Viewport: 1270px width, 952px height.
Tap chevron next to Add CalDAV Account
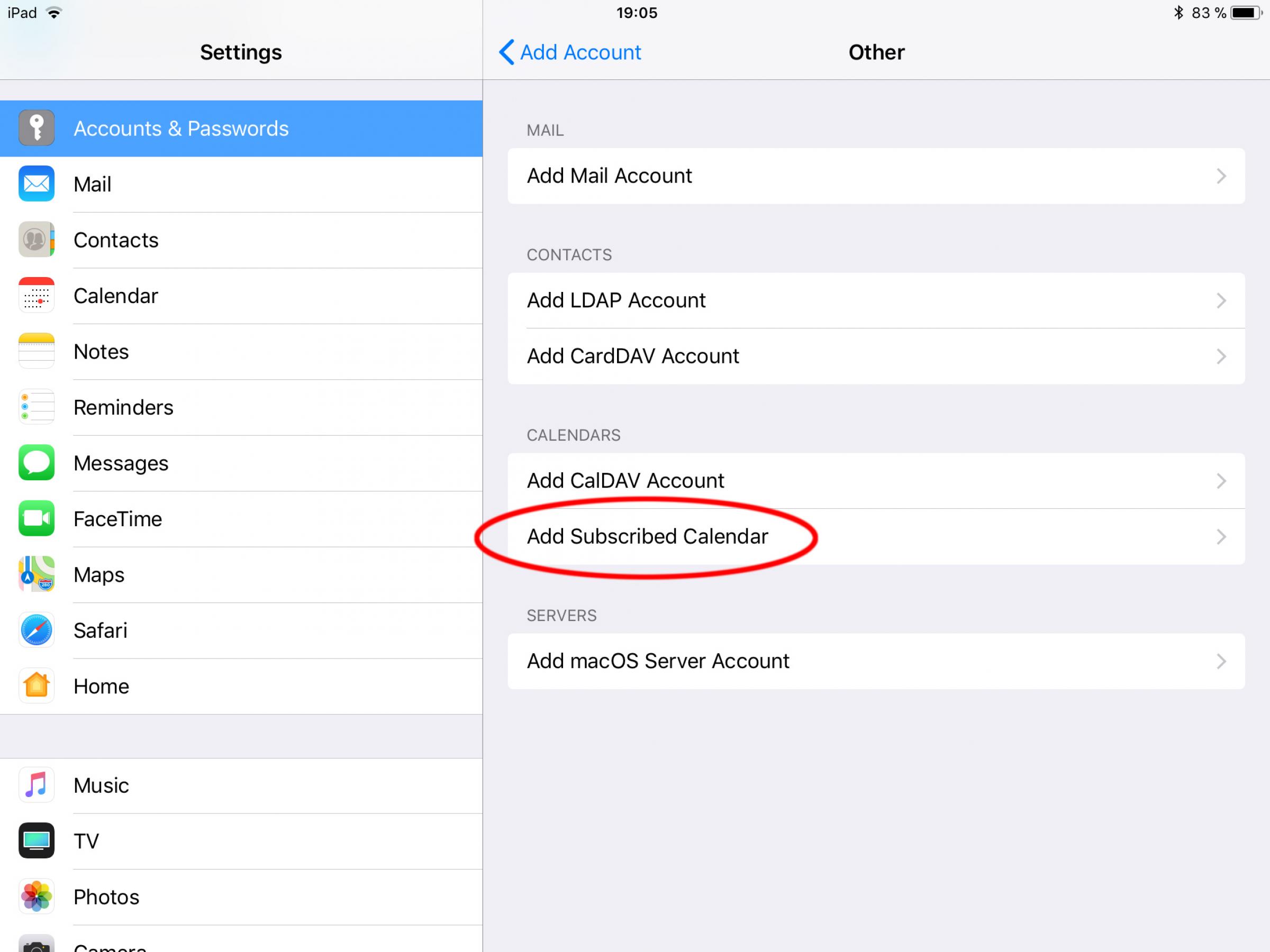pos(1221,481)
